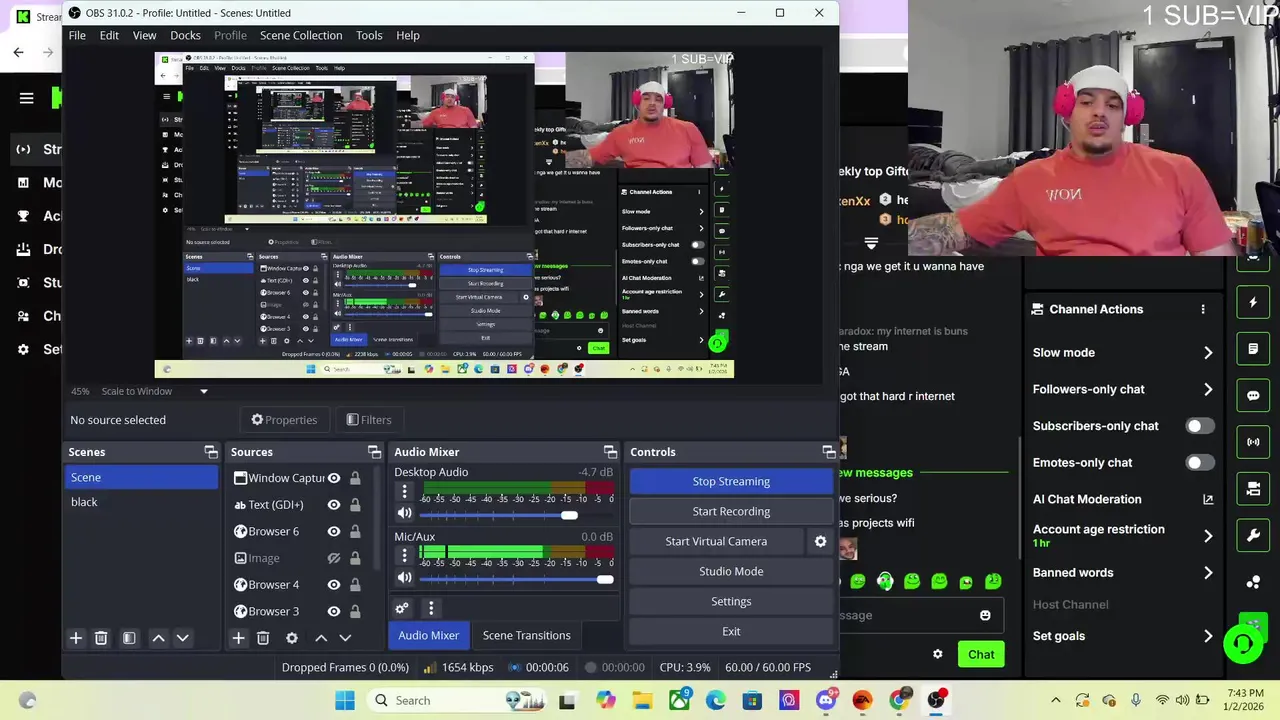Open Kick hamburger menu behind OBS
The image size is (1280, 720).
(27, 98)
